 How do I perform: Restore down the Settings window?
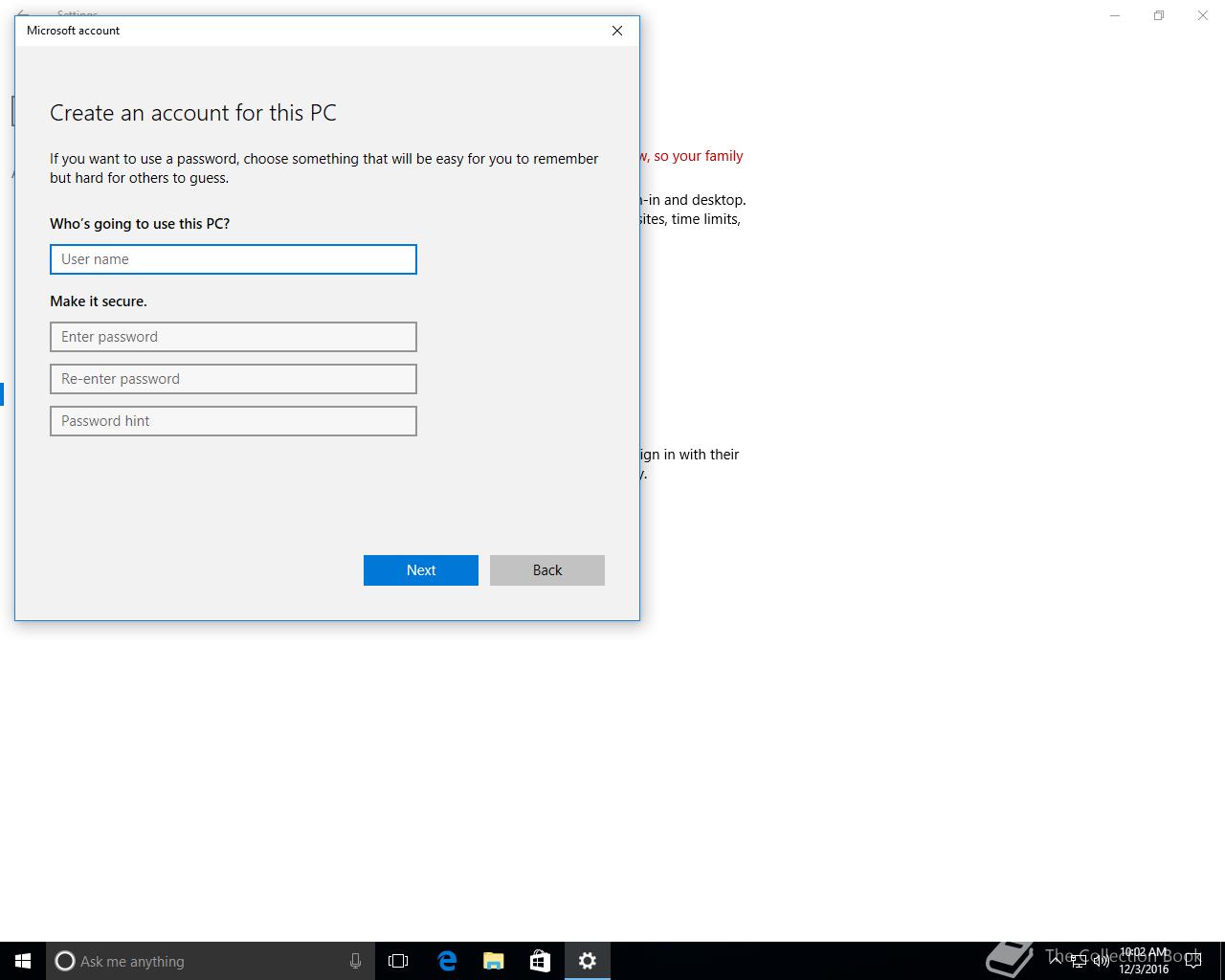click(x=1159, y=15)
